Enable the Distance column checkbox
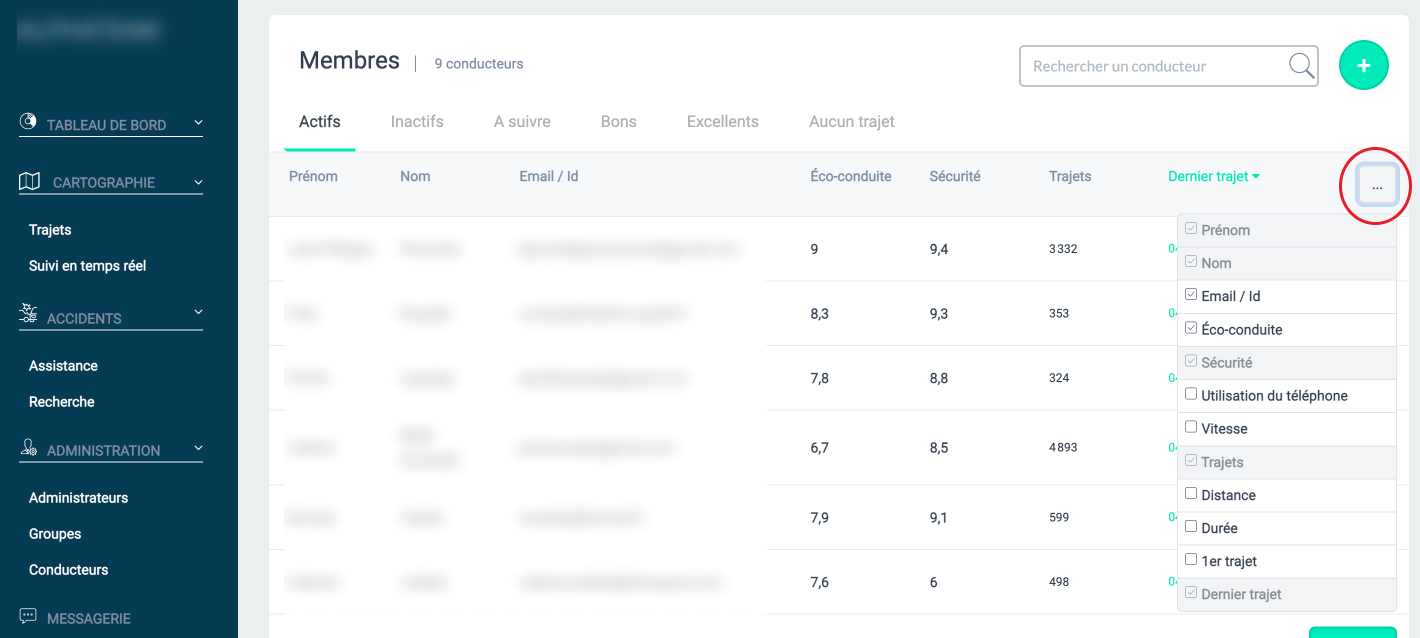This screenshot has height=638, width=1420. [1191, 494]
